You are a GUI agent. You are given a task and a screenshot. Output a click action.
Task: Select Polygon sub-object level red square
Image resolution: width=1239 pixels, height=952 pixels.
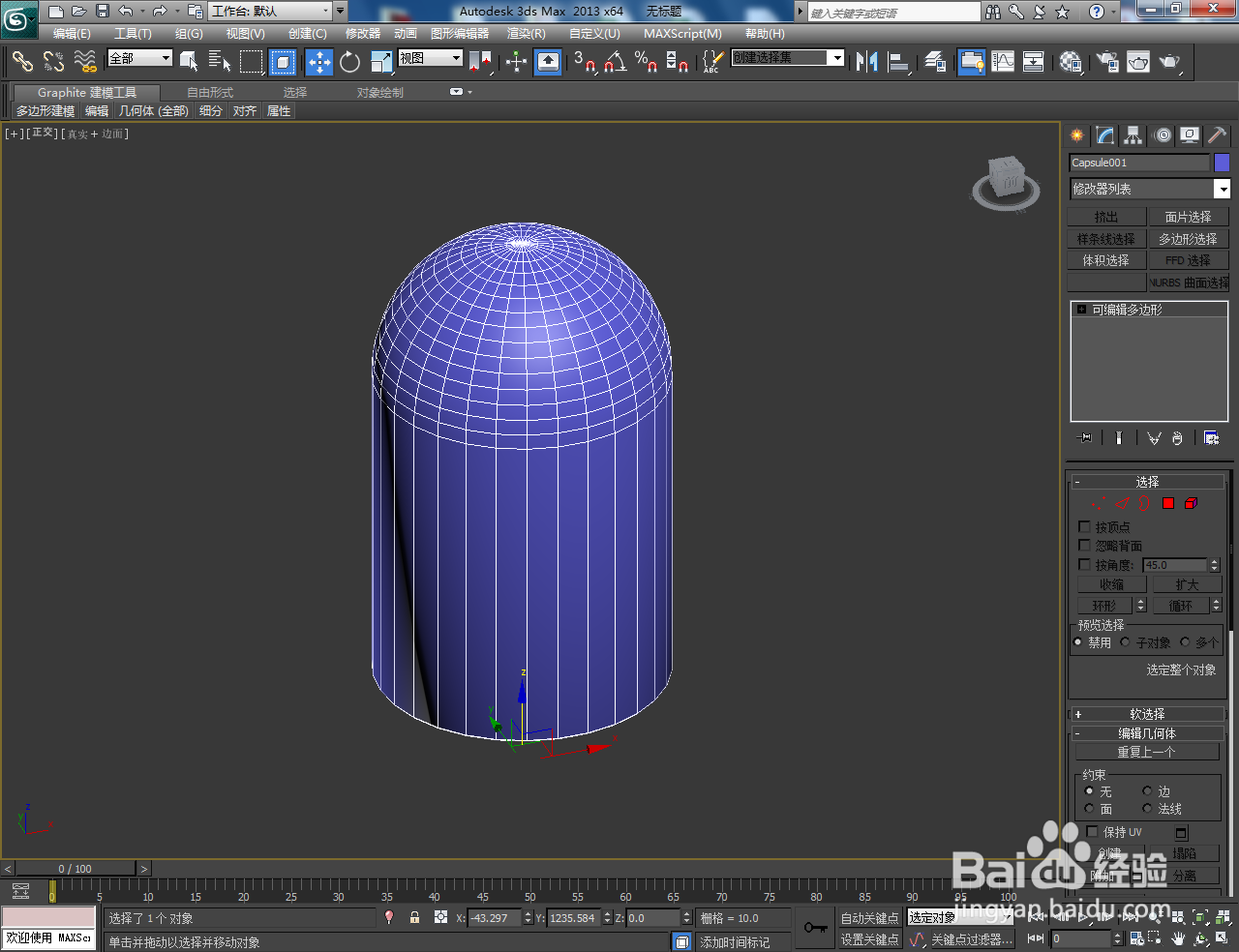coord(1168,503)
